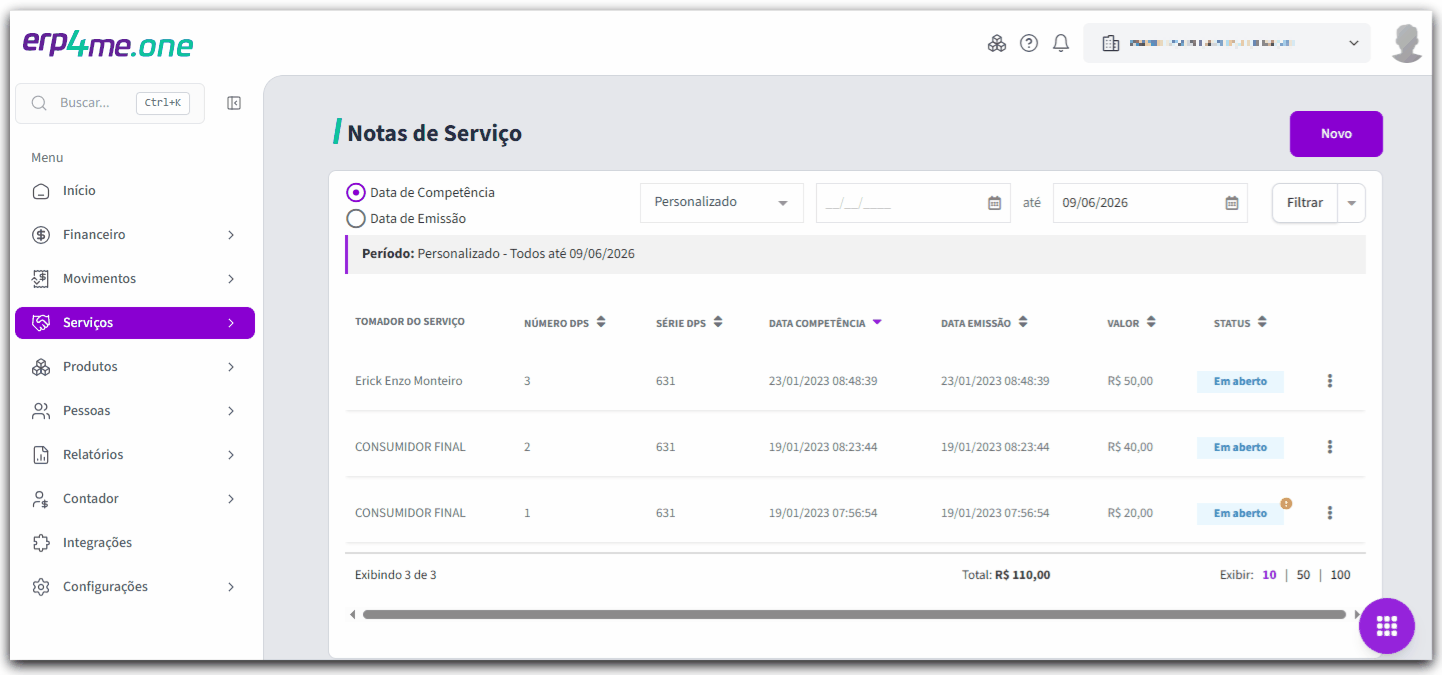Select Data de Emissão radio option
This screenshot has width=1442, height=675.
click(355, 218)
